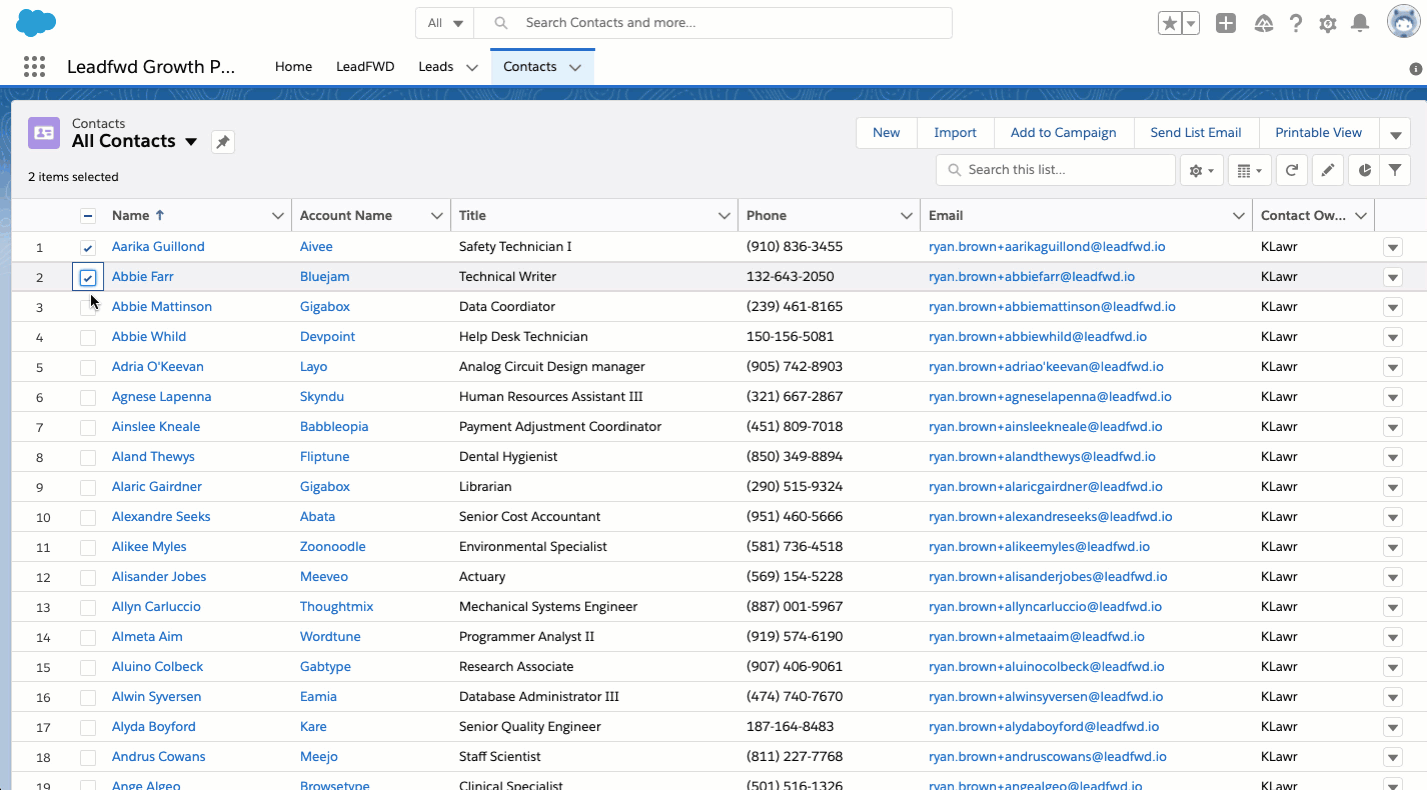The width and height of the screenshot is (1427, 790).
Task: Open Email column options chevron
Action: (1238, 216)
